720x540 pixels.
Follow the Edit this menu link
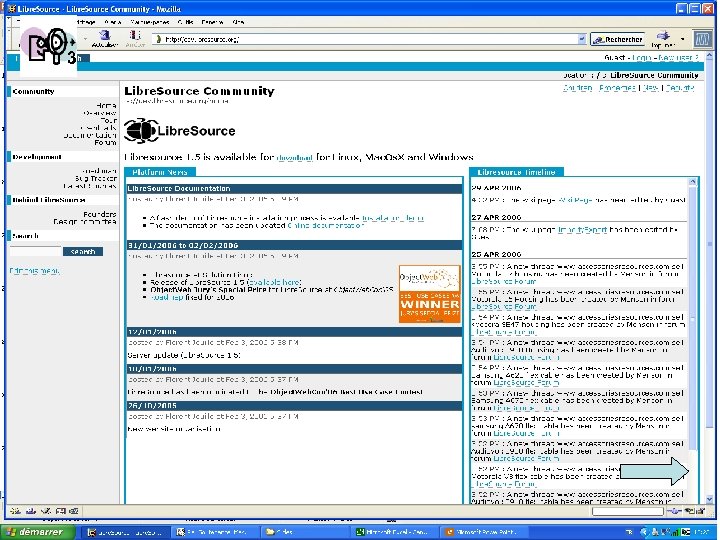click(34, 271)
